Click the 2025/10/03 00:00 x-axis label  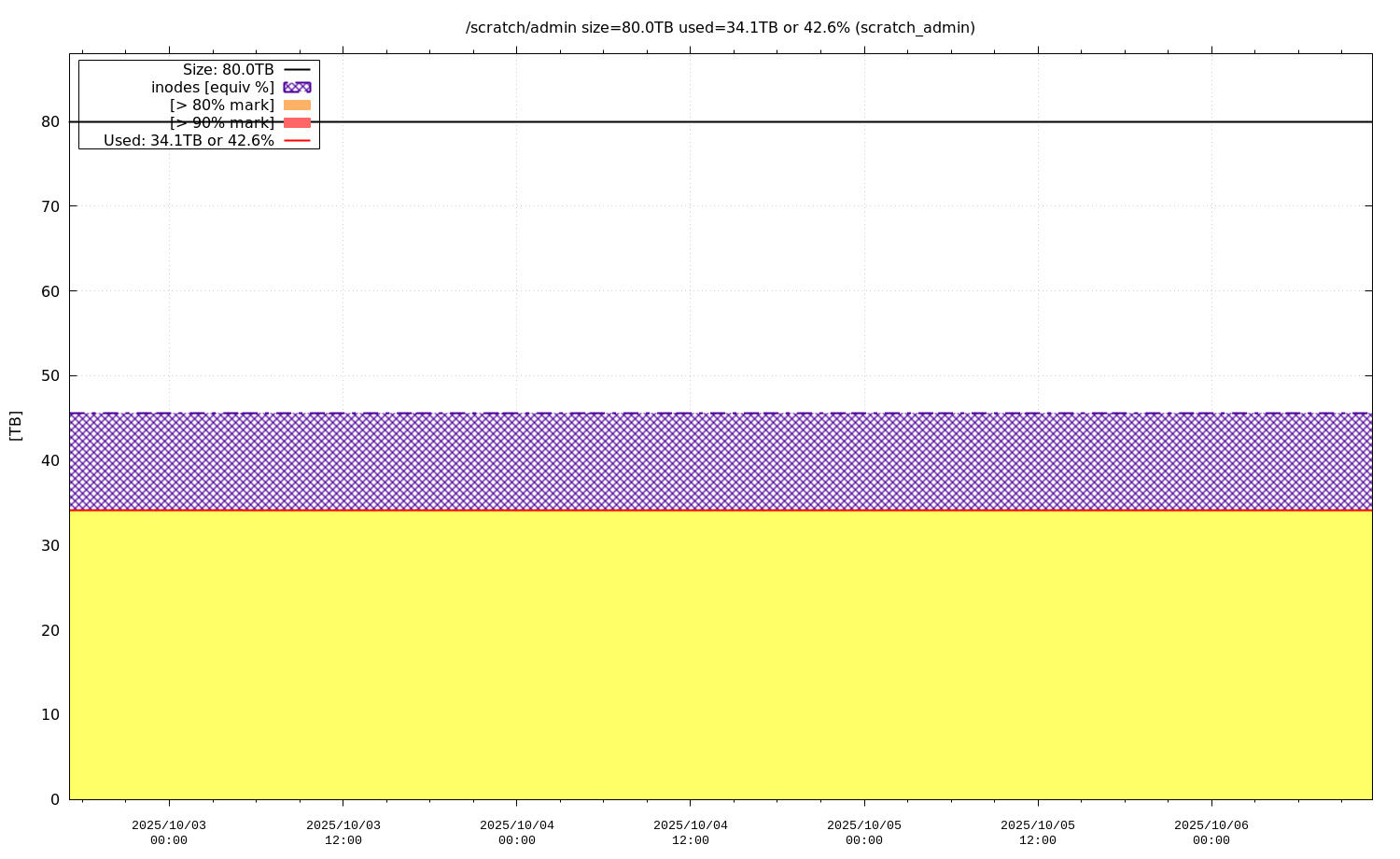click(169, 832)
